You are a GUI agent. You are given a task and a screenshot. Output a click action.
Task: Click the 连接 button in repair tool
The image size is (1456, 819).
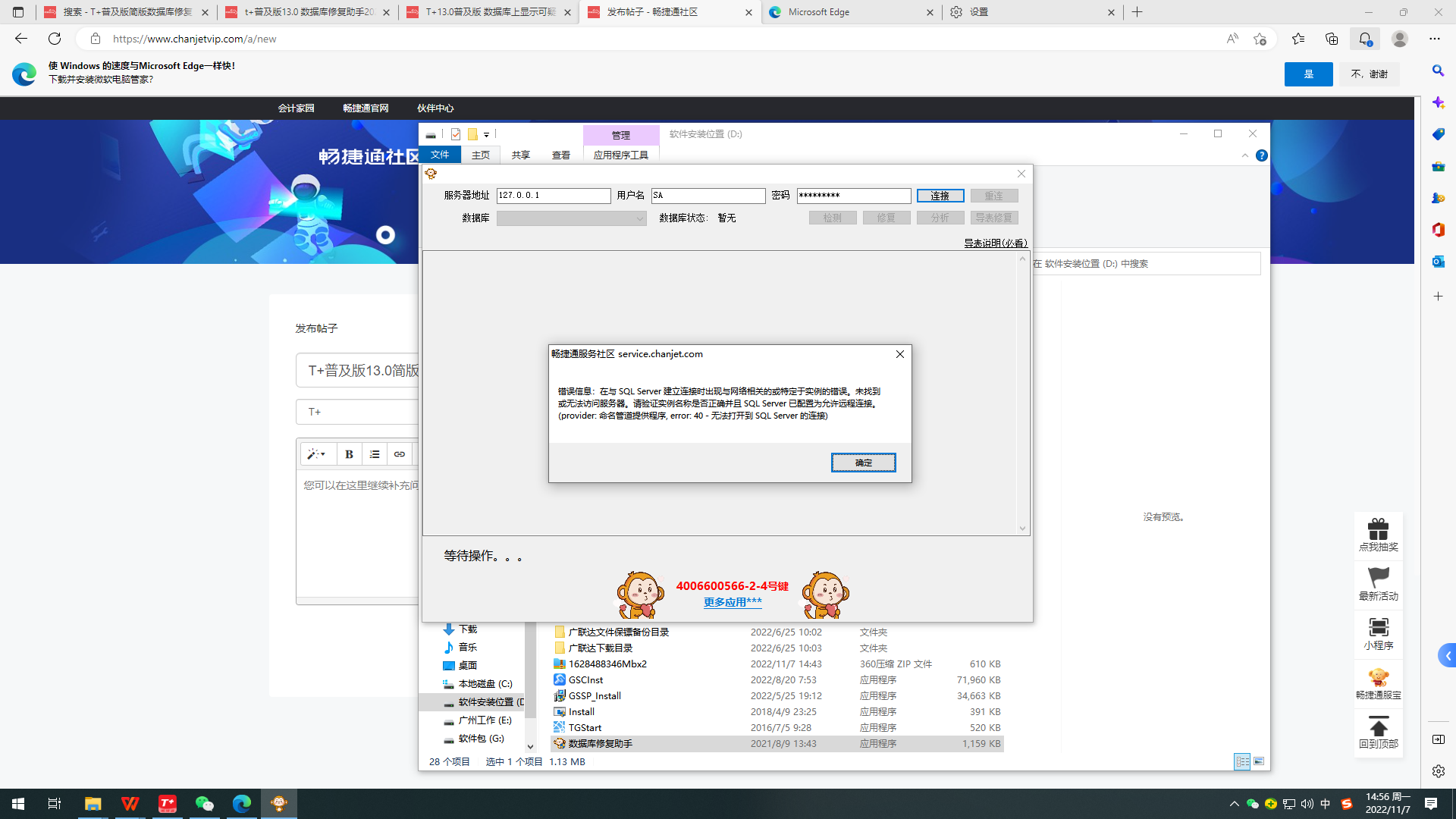point(940,196)
